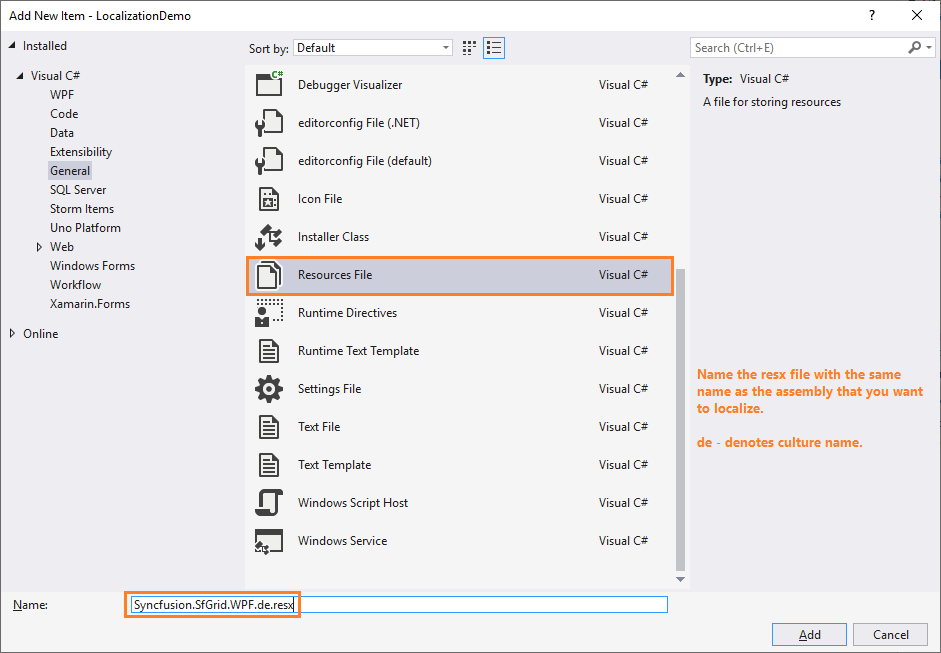Select the Xamarin.Forms category
The width and height of the screenshot is (941, 653).
click(x=90, y=304)
